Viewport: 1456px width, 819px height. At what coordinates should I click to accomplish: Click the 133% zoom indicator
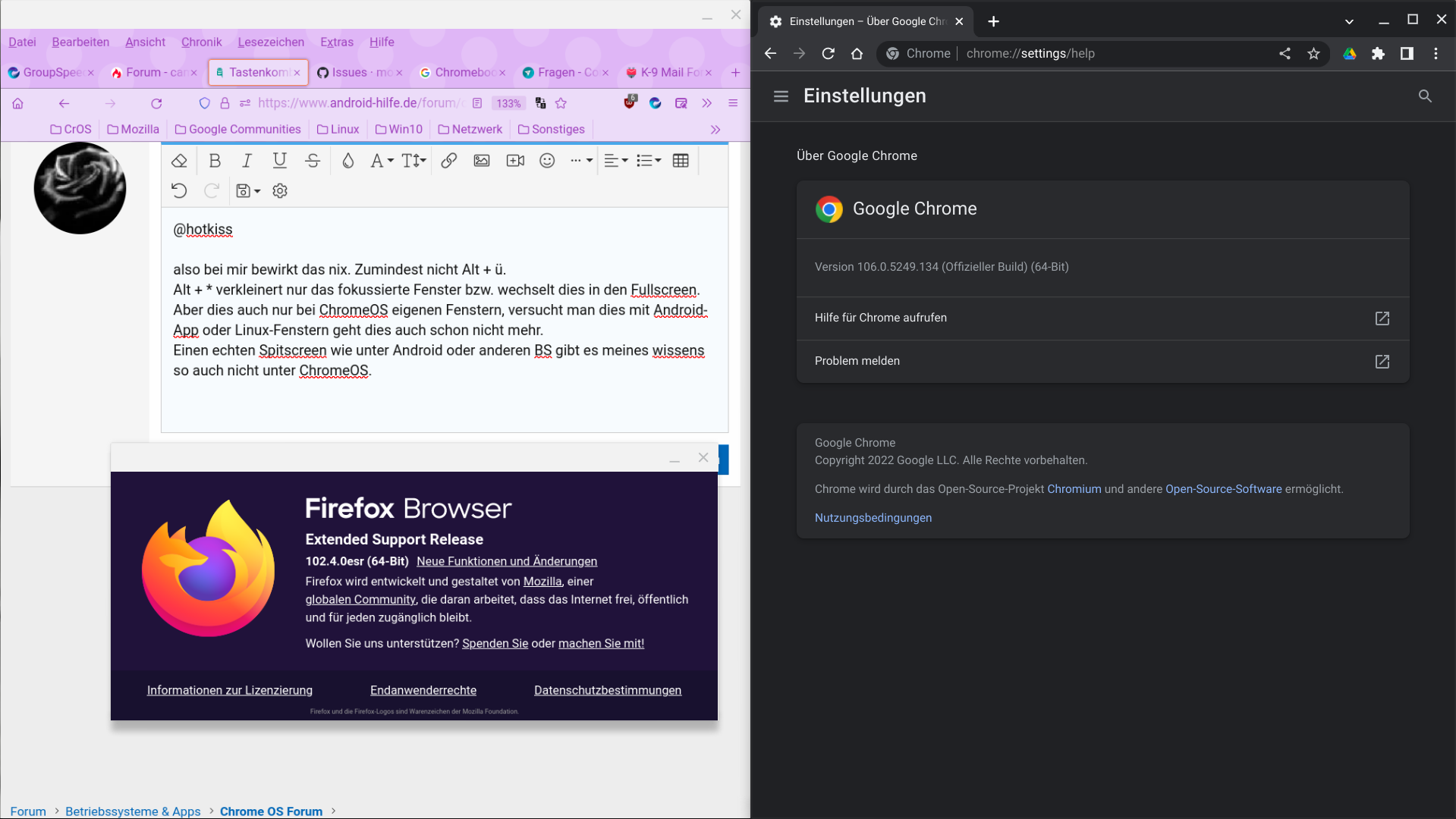pyautogui.click(x=508, y=103)
